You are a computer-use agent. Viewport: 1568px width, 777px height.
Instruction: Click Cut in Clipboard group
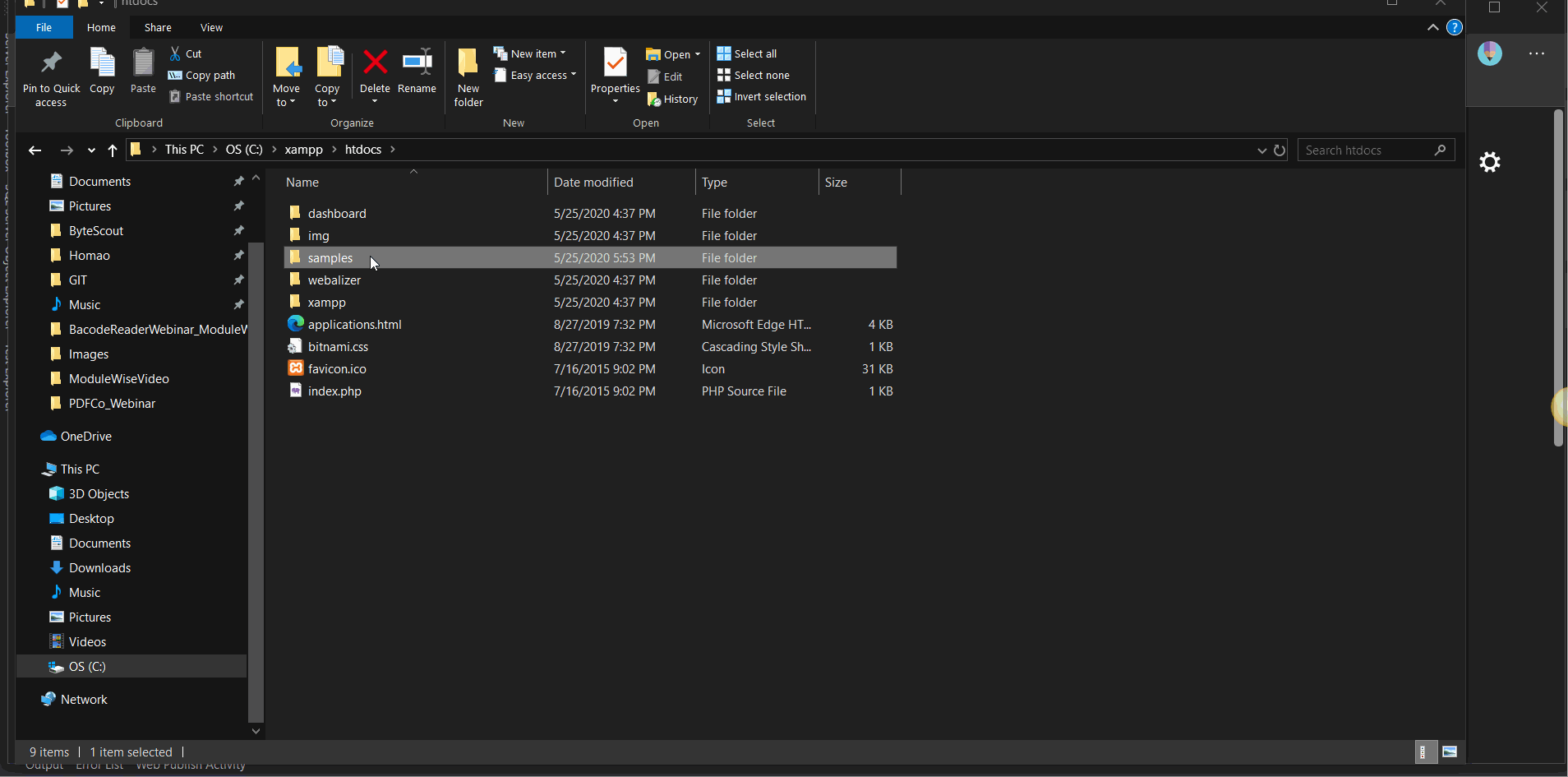[x=186, y=53]
